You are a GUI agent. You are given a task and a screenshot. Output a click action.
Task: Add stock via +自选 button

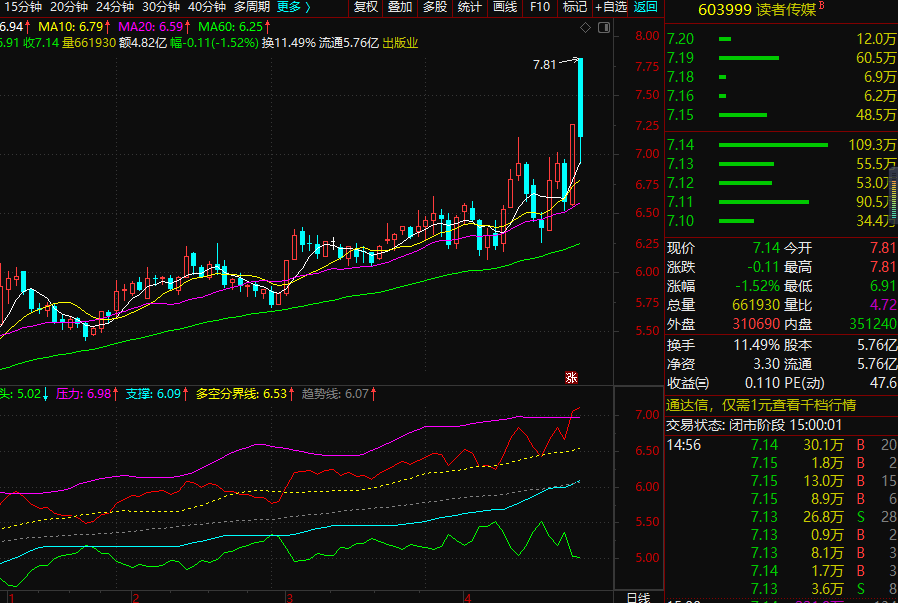610,7
